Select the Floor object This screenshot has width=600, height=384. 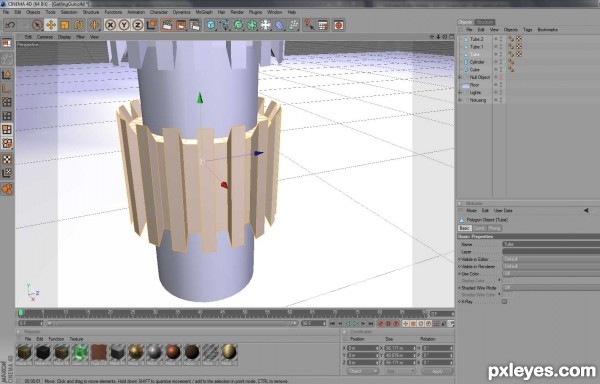[x=474, y=85]
